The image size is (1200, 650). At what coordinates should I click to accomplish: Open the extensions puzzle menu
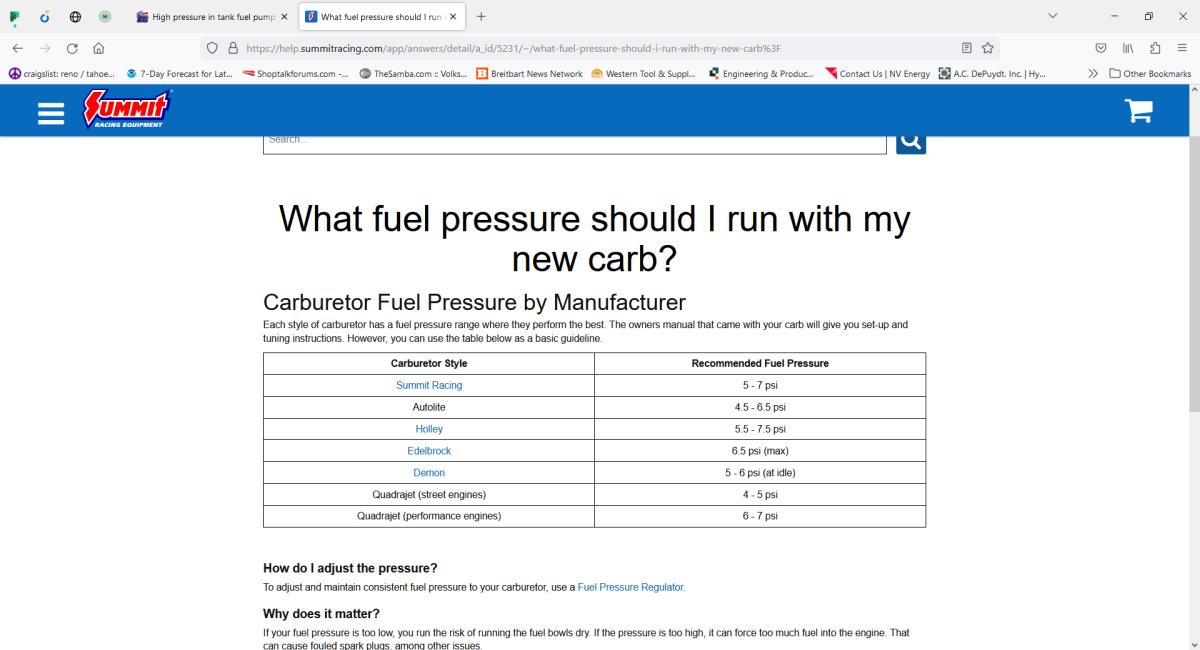click(1155, 48)
